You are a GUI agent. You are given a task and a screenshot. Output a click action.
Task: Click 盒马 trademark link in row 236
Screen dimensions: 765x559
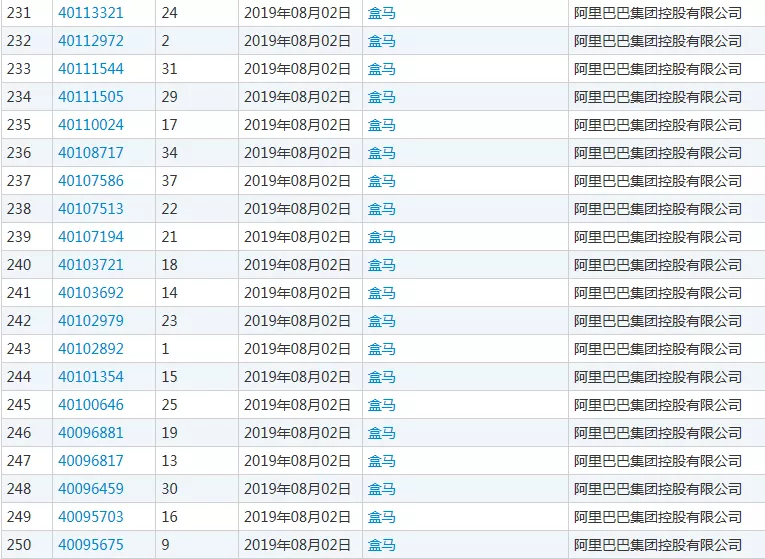point(382,153)
